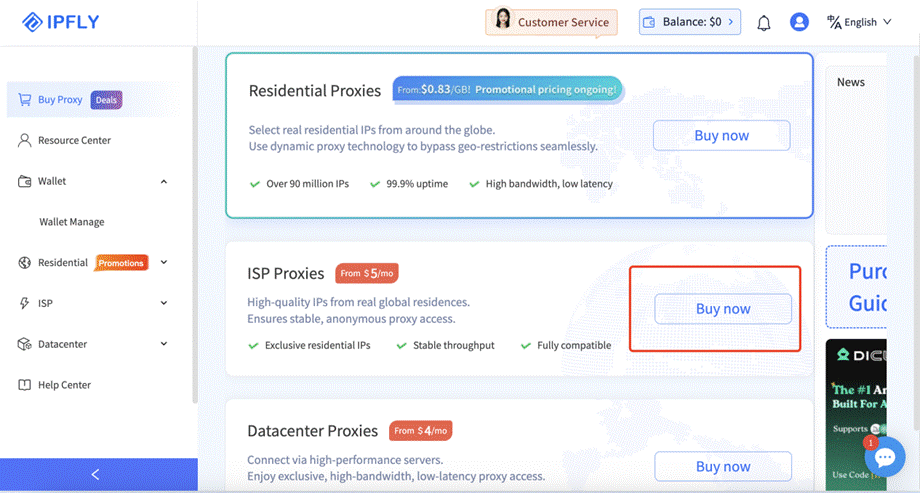Open the user profile avatar
920x493 pixels.
799,22
